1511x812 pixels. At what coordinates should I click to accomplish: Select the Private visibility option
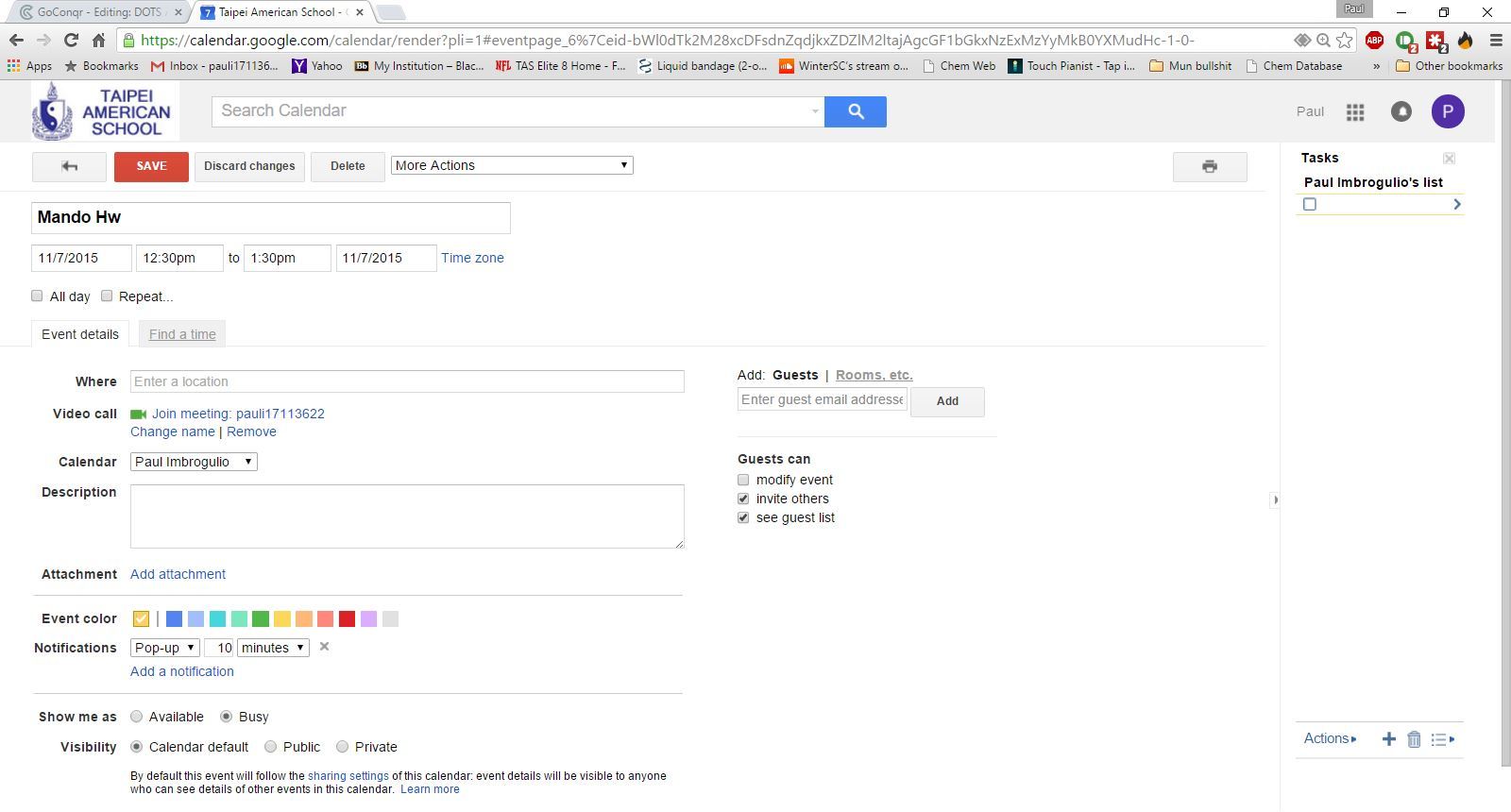pos(342,747)
